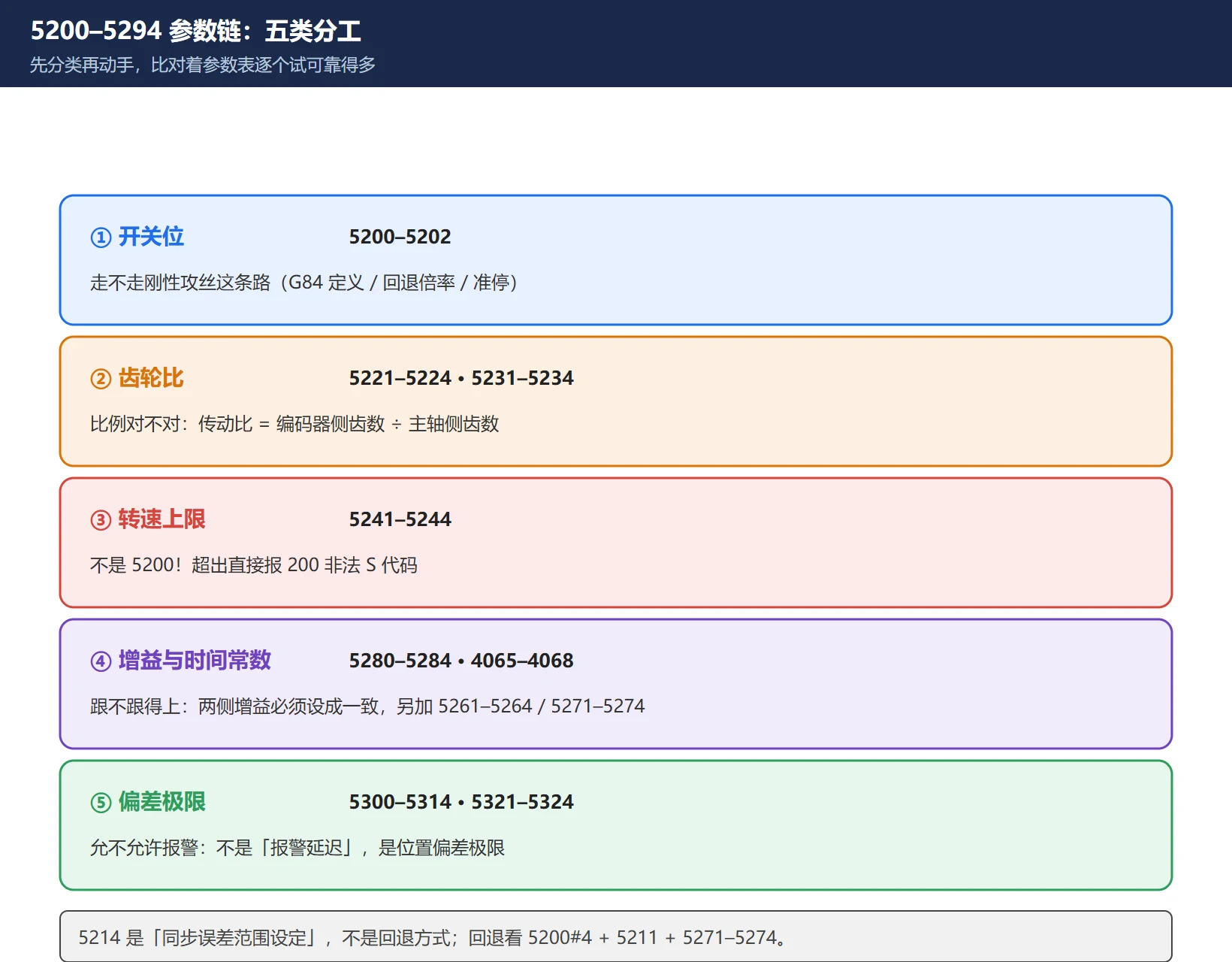Click the subtitle '先分类再动手，比对着参数表逐个试可靠得多'
1232x962 pixels.
pos(203,65)
